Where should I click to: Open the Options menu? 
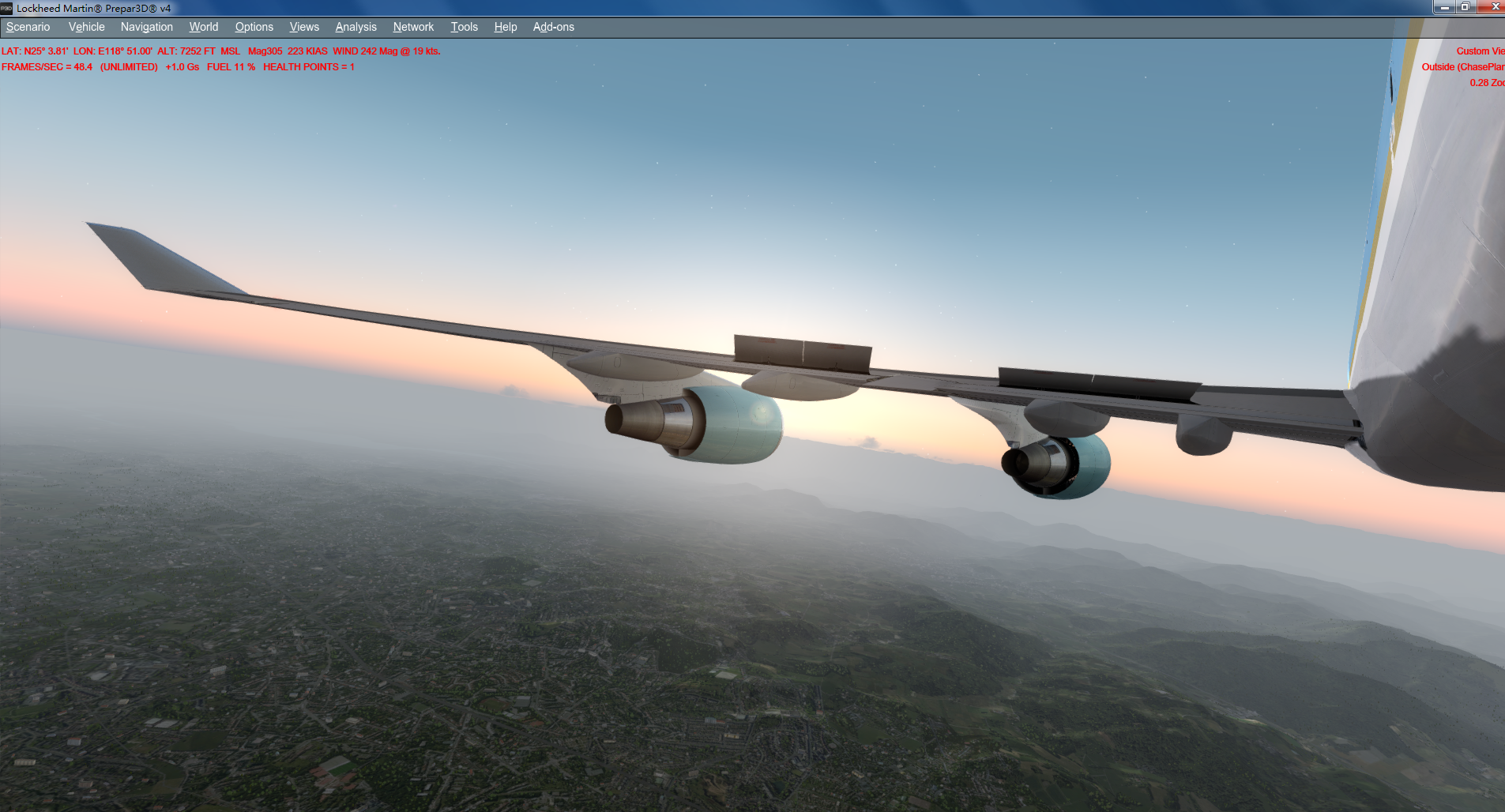[254, 26]
